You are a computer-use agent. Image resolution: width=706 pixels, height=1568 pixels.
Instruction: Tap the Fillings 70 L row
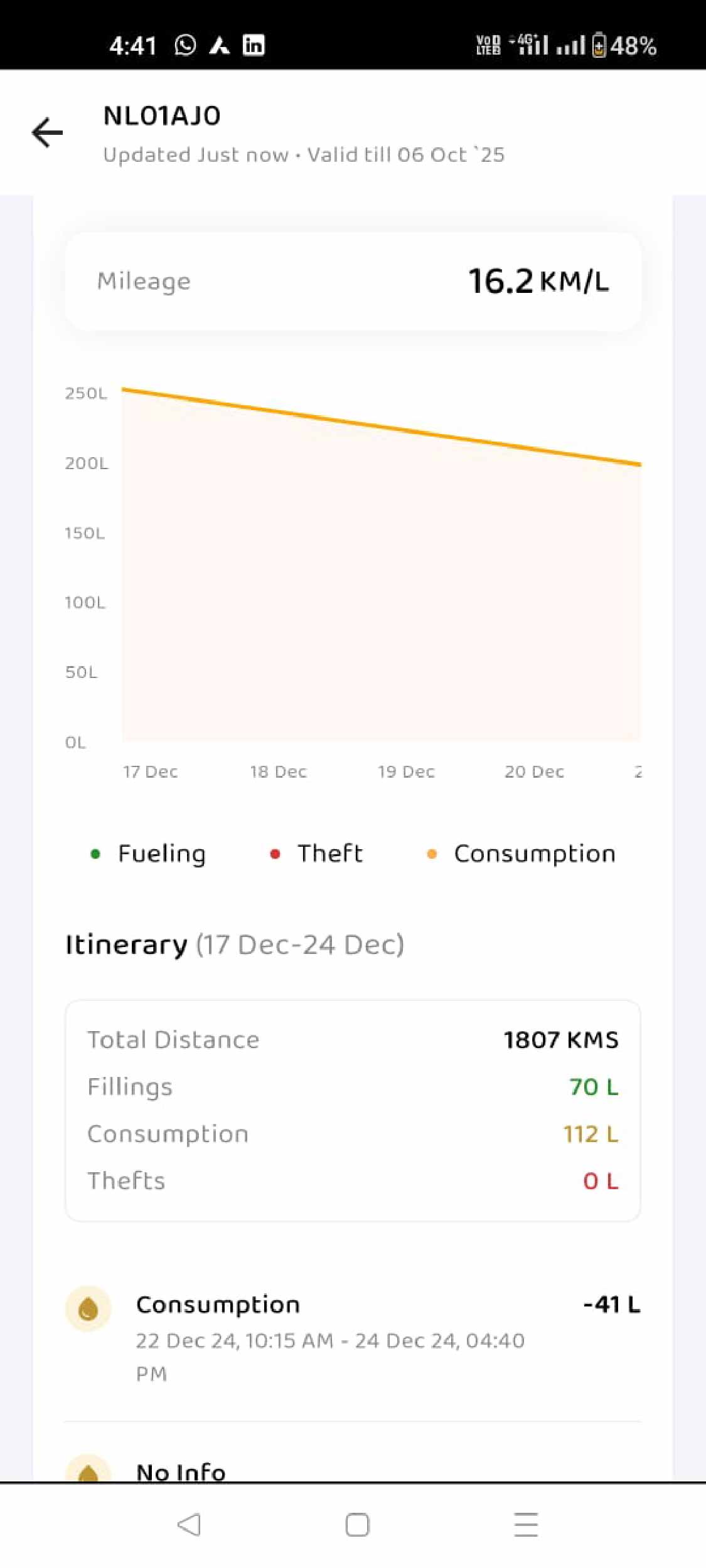coord(353,1087)
